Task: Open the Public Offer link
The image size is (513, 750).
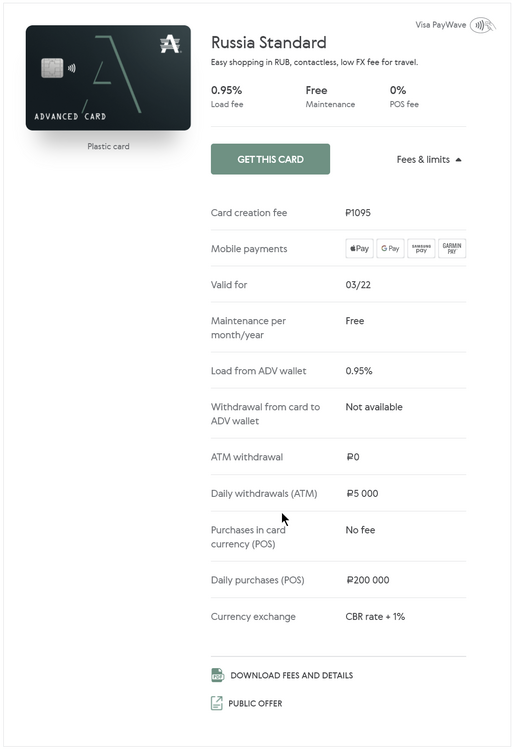Action: pos(255,704)
